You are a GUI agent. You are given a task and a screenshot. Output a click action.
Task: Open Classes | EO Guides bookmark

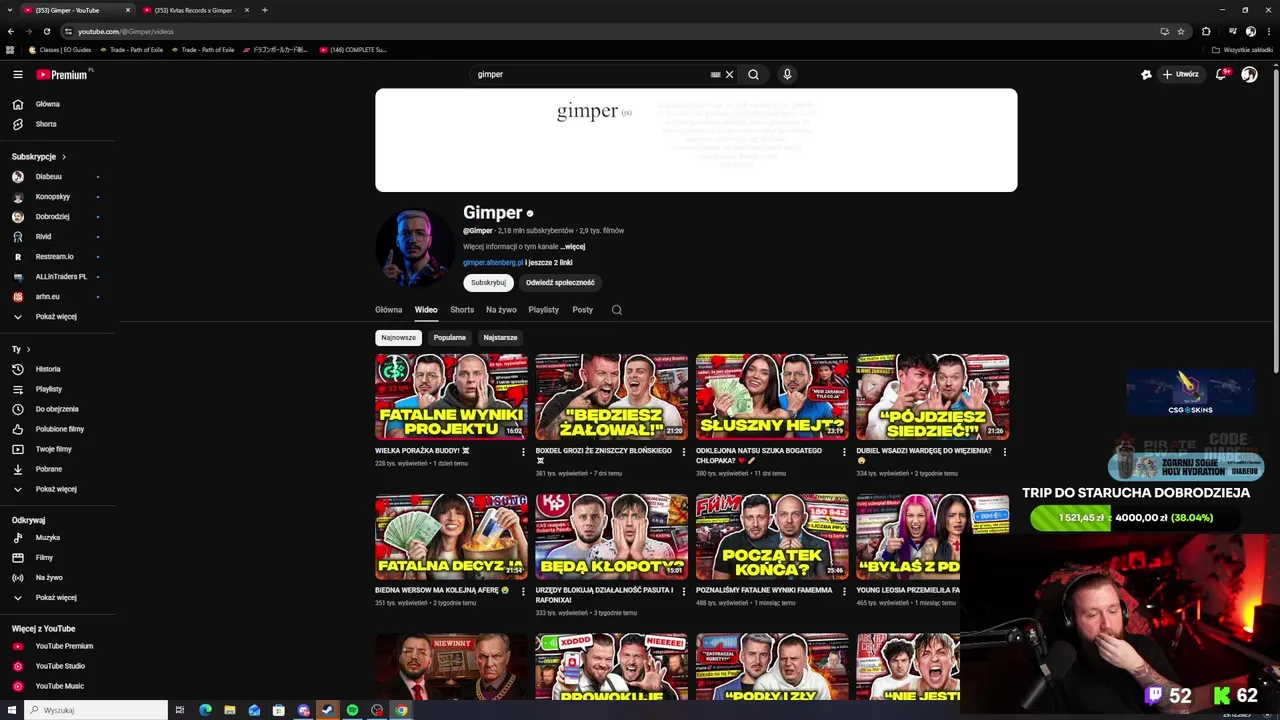click(x=60, y=50)
